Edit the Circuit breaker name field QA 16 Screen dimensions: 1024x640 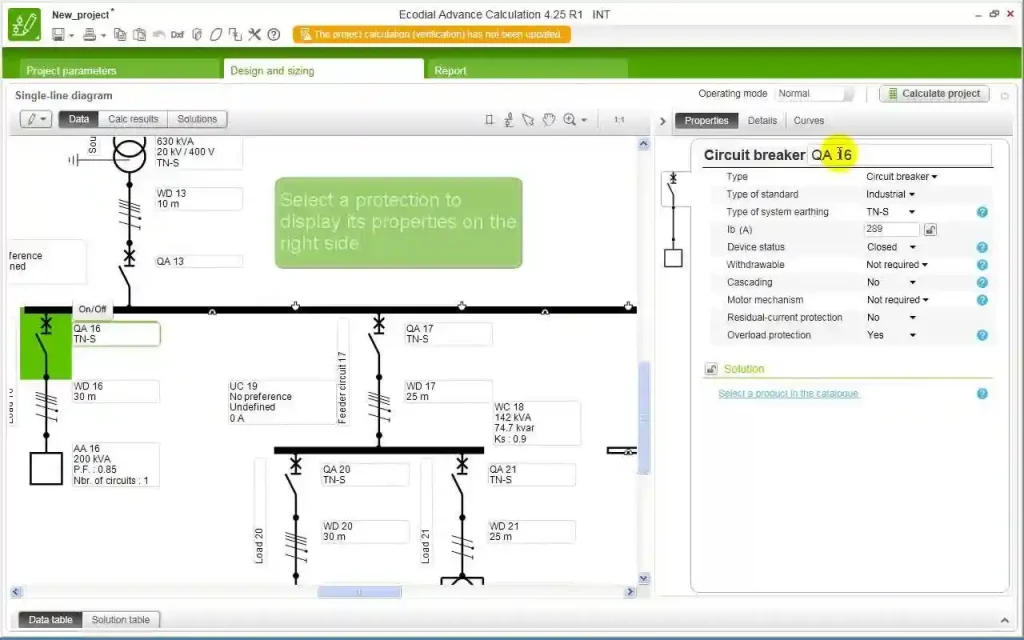[899, 155]
